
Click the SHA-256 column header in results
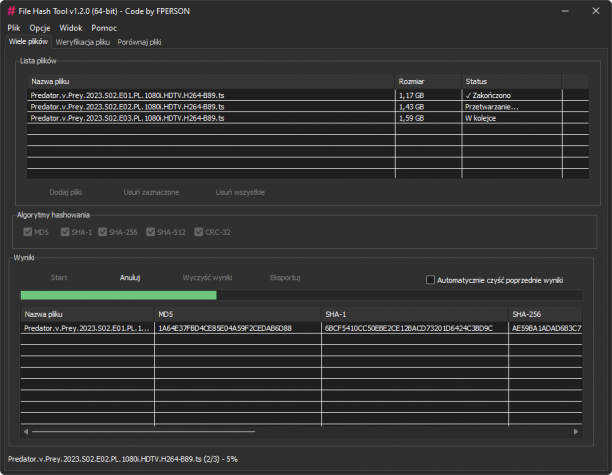click(545, 314)
